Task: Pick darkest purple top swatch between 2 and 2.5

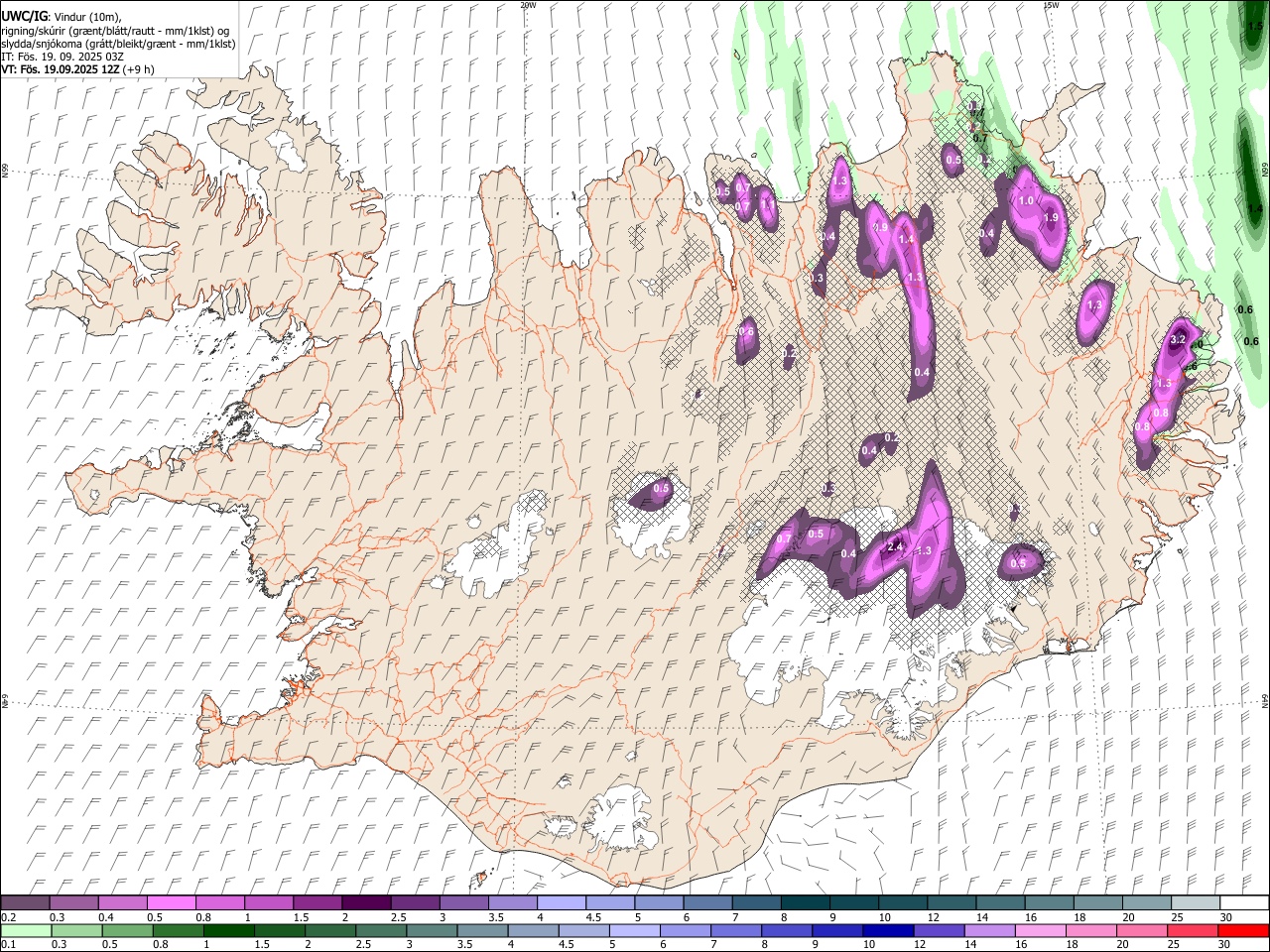Action: 366,902
